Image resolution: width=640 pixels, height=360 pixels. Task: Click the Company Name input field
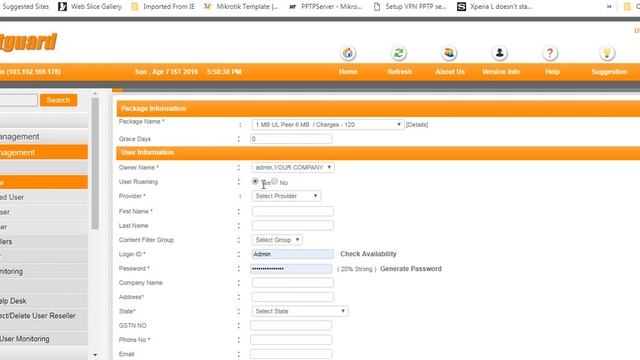(x=293, y=282)
